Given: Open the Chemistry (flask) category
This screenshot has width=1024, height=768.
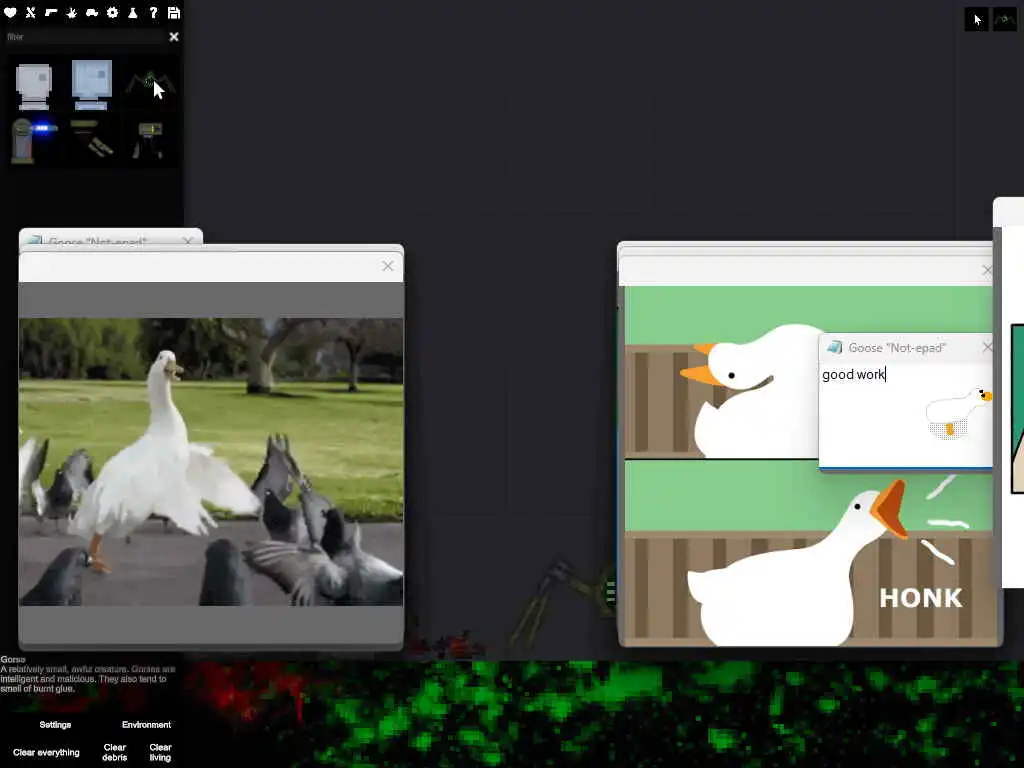Looking at the screenshot, I should (133, 12).
